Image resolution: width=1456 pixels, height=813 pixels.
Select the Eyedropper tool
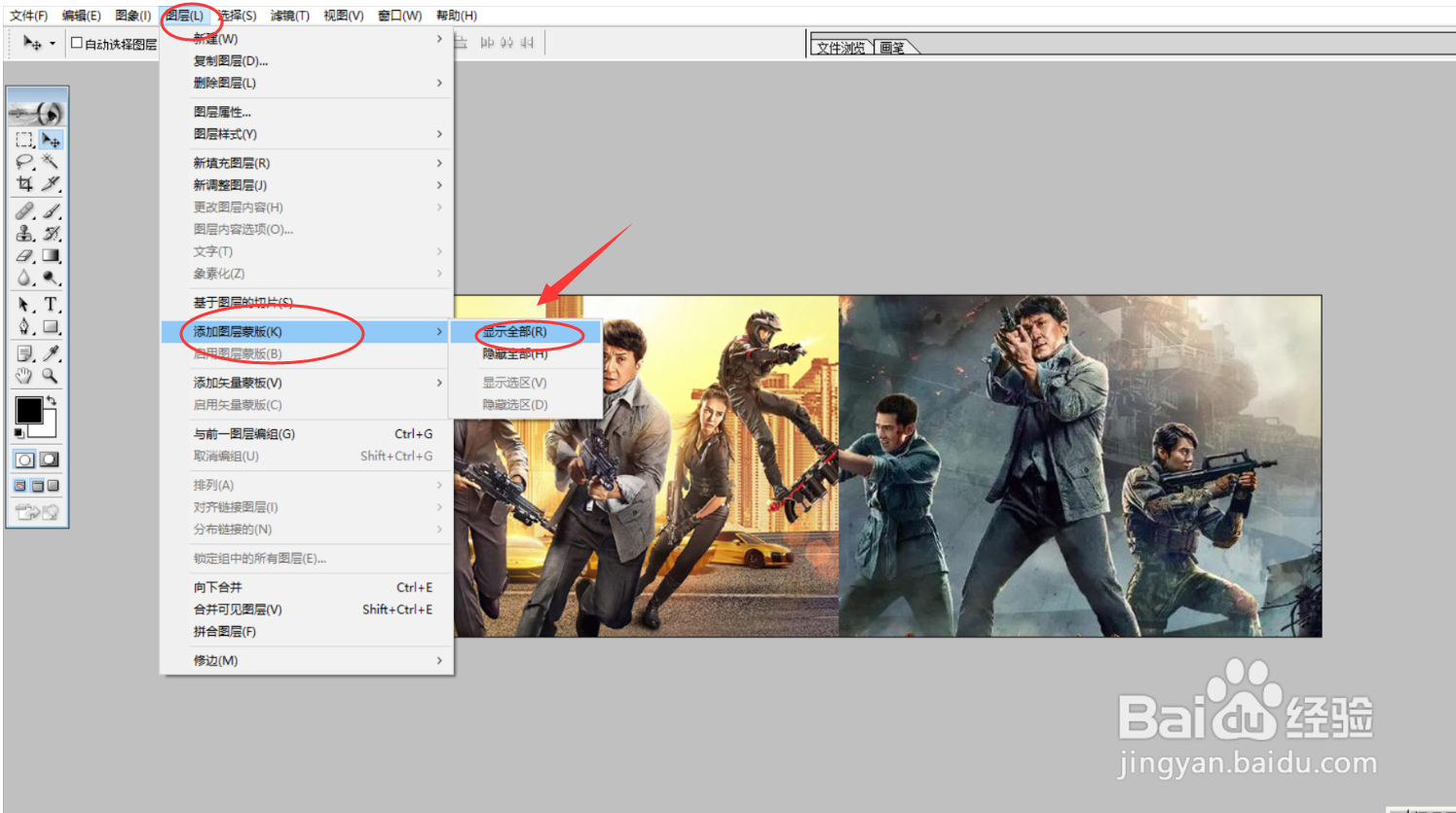51,353
